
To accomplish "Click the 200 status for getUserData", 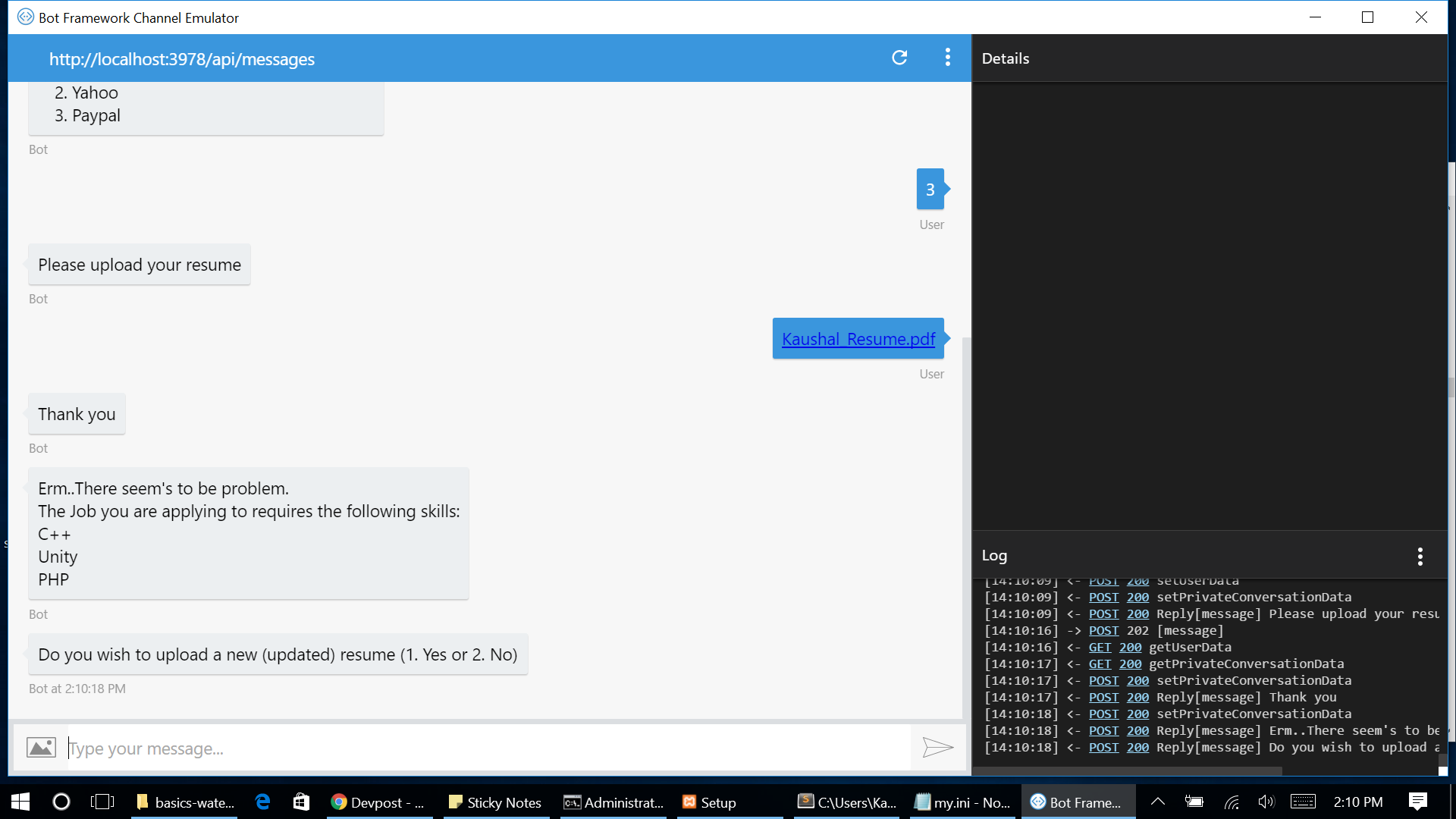I will click(x=1130, y=648).
